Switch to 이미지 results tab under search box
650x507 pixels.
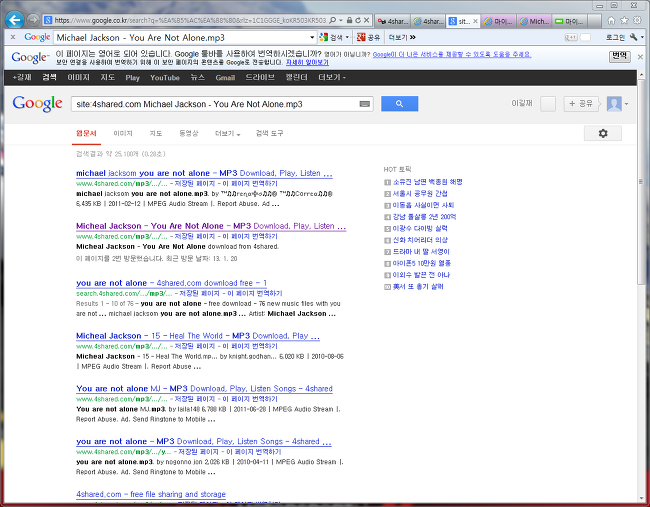tap(123, 133)
